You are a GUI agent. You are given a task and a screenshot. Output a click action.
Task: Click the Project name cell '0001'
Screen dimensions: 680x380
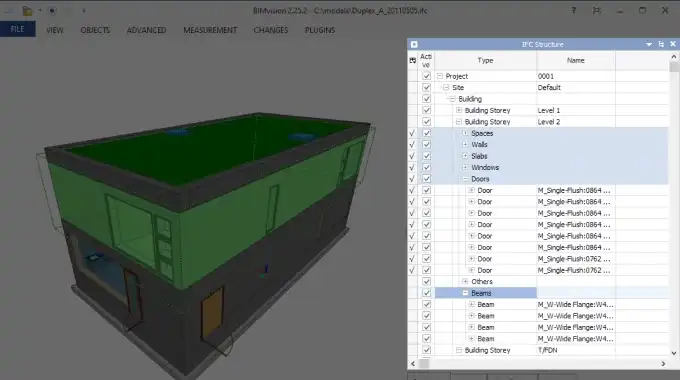(546, 76)
